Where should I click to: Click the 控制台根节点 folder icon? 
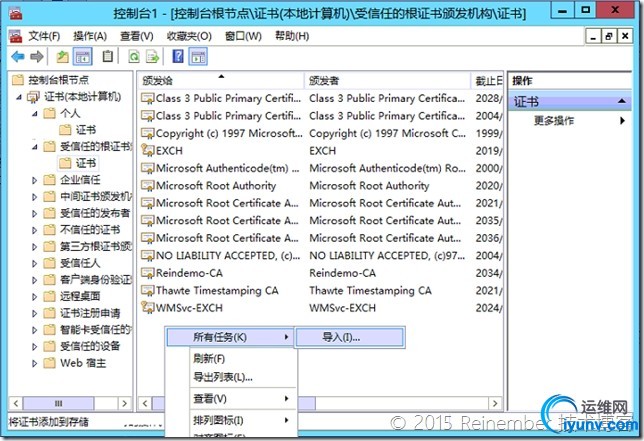[18, 80]
